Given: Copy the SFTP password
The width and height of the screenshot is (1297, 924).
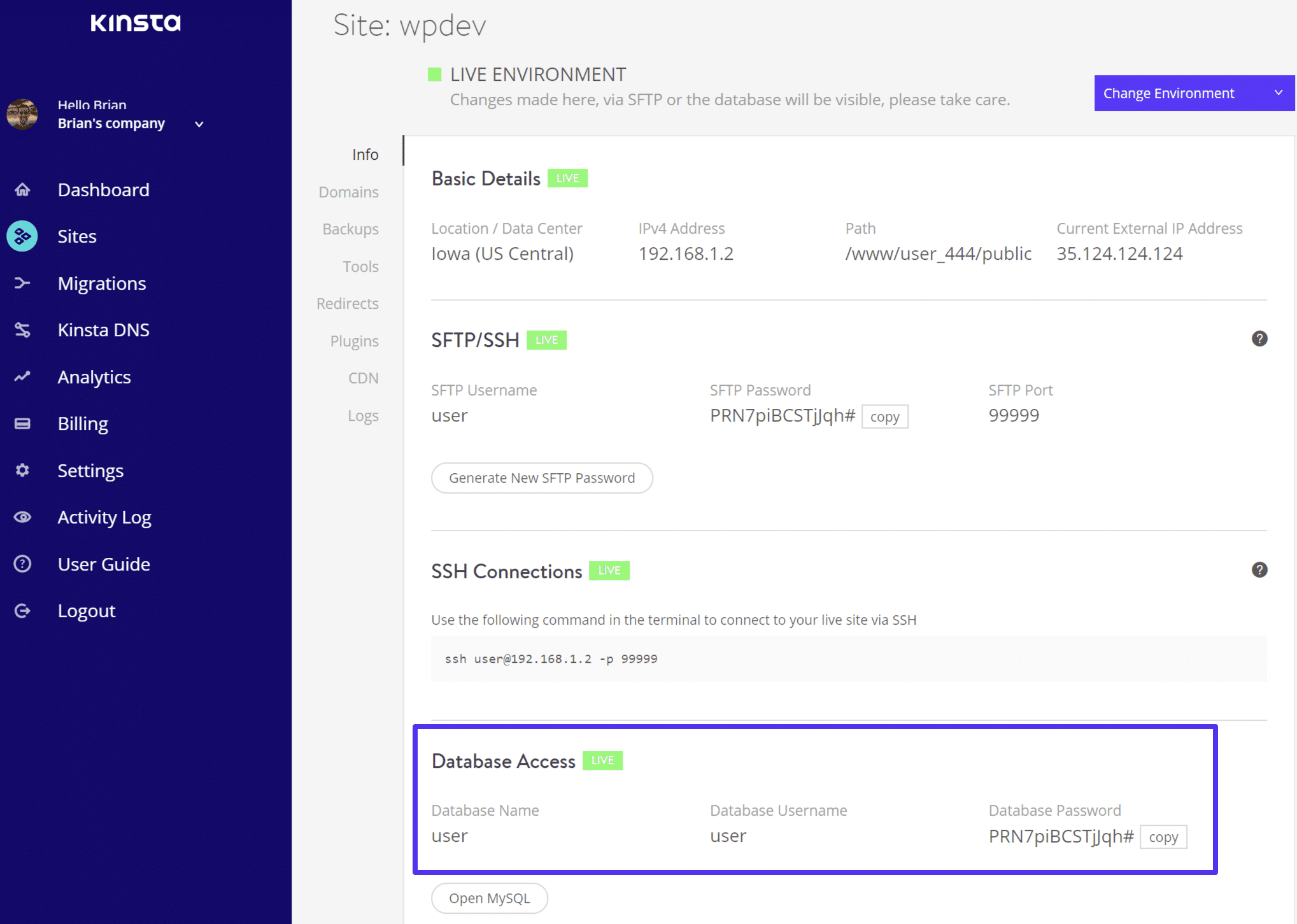Looking at the screenshot, I should click(885, 416).
